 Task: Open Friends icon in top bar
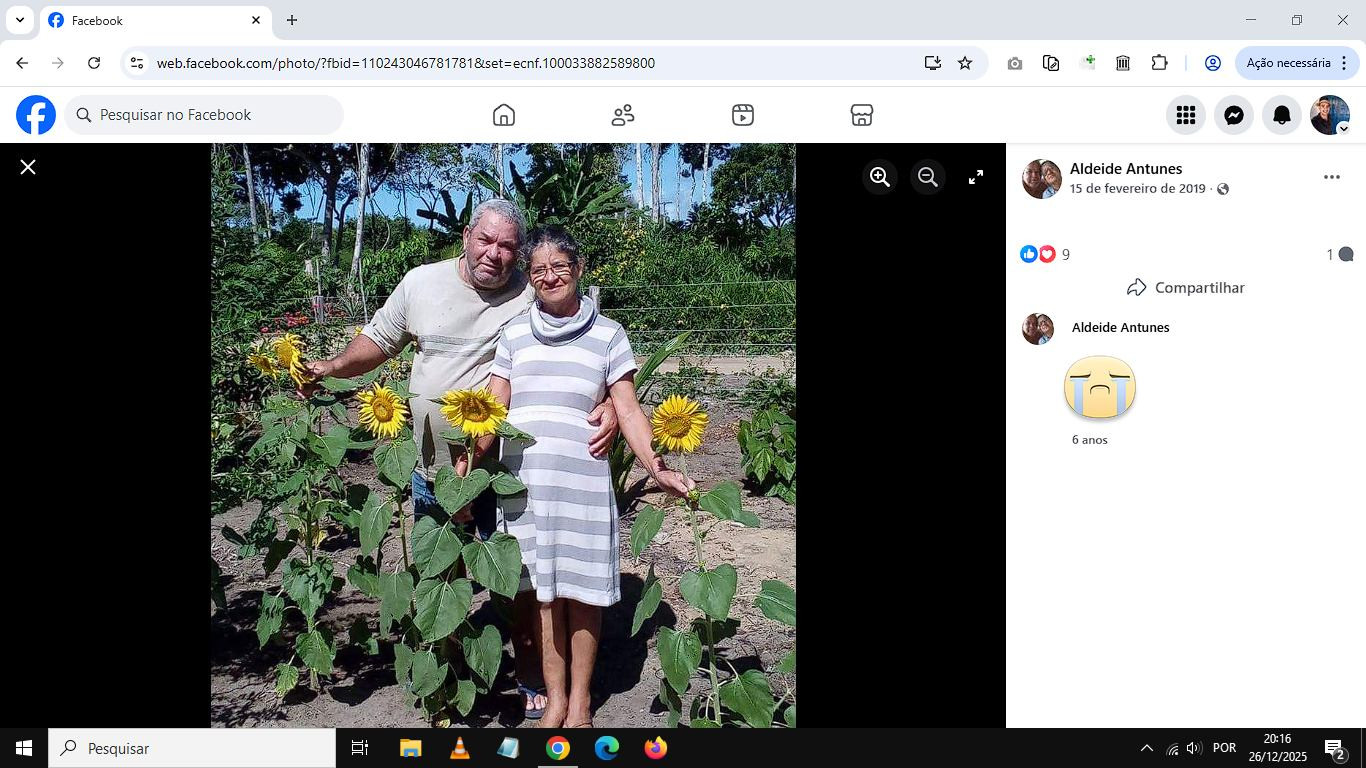(623, 115)
